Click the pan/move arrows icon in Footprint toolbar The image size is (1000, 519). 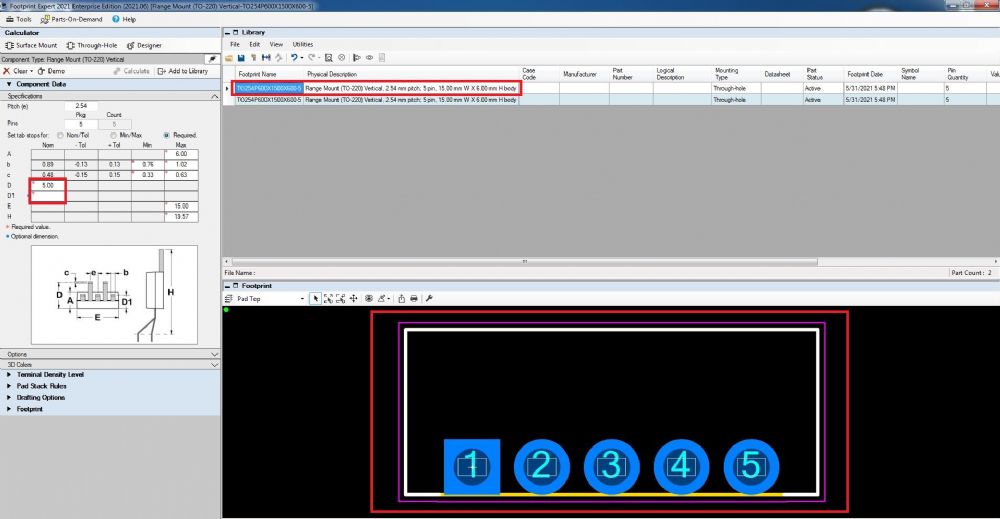point(353,298)
